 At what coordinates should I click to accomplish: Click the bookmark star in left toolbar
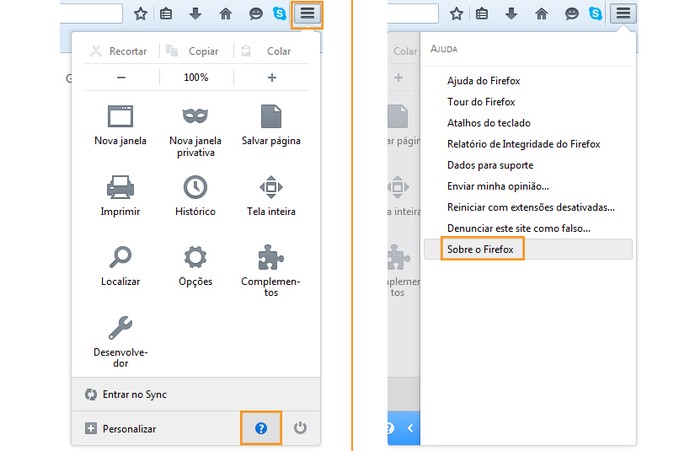tap(141, 14)
